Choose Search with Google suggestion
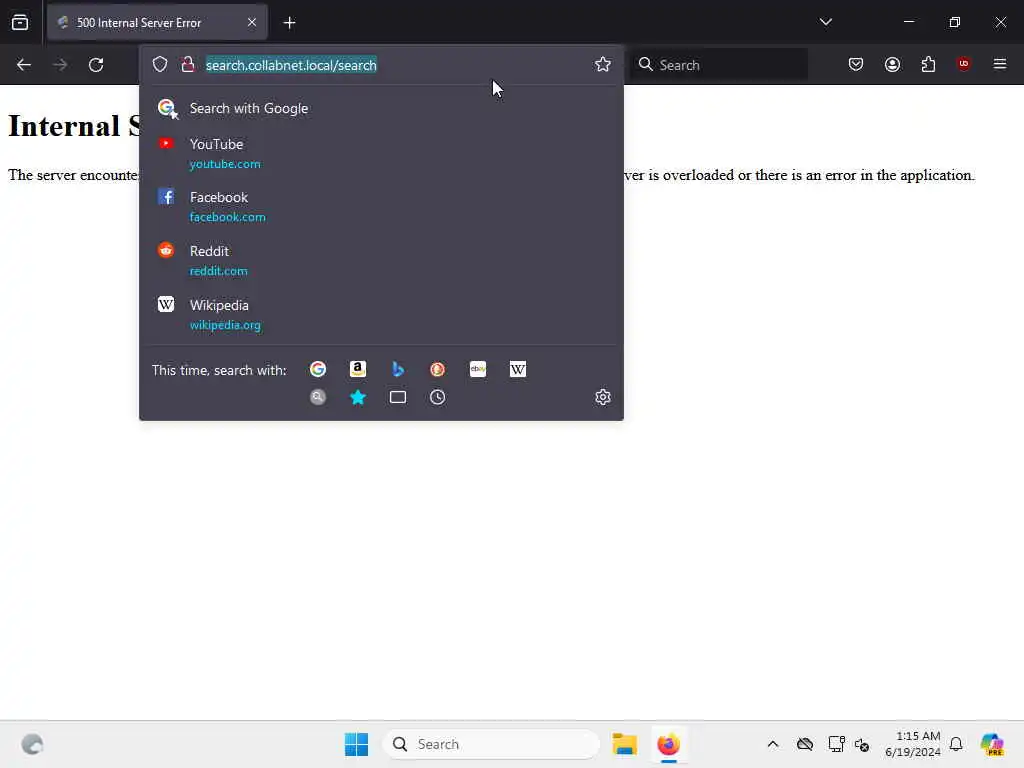Image resolution: width=1024 pixels, height=768 pixels. (381, 108)
